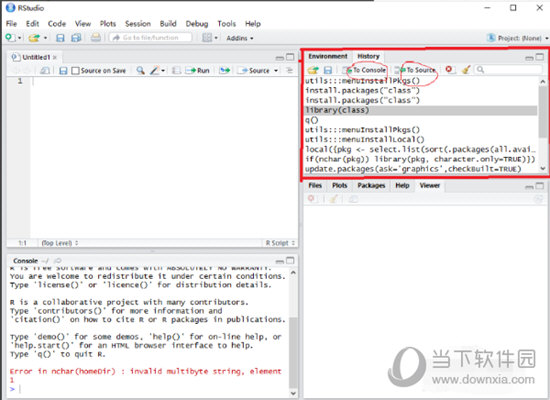550x400 pixels.
Task: Clear all history with broom icon
Action: point(466,70)
